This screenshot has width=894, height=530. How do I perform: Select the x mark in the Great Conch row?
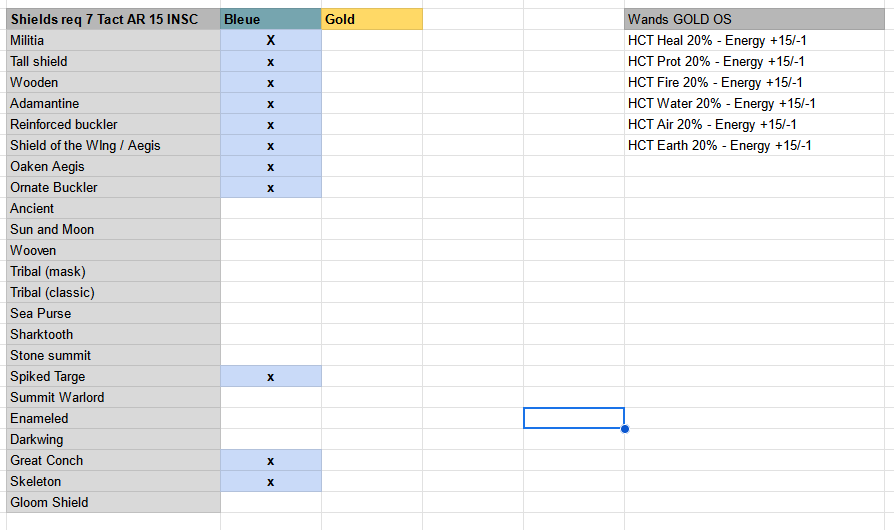270,461
